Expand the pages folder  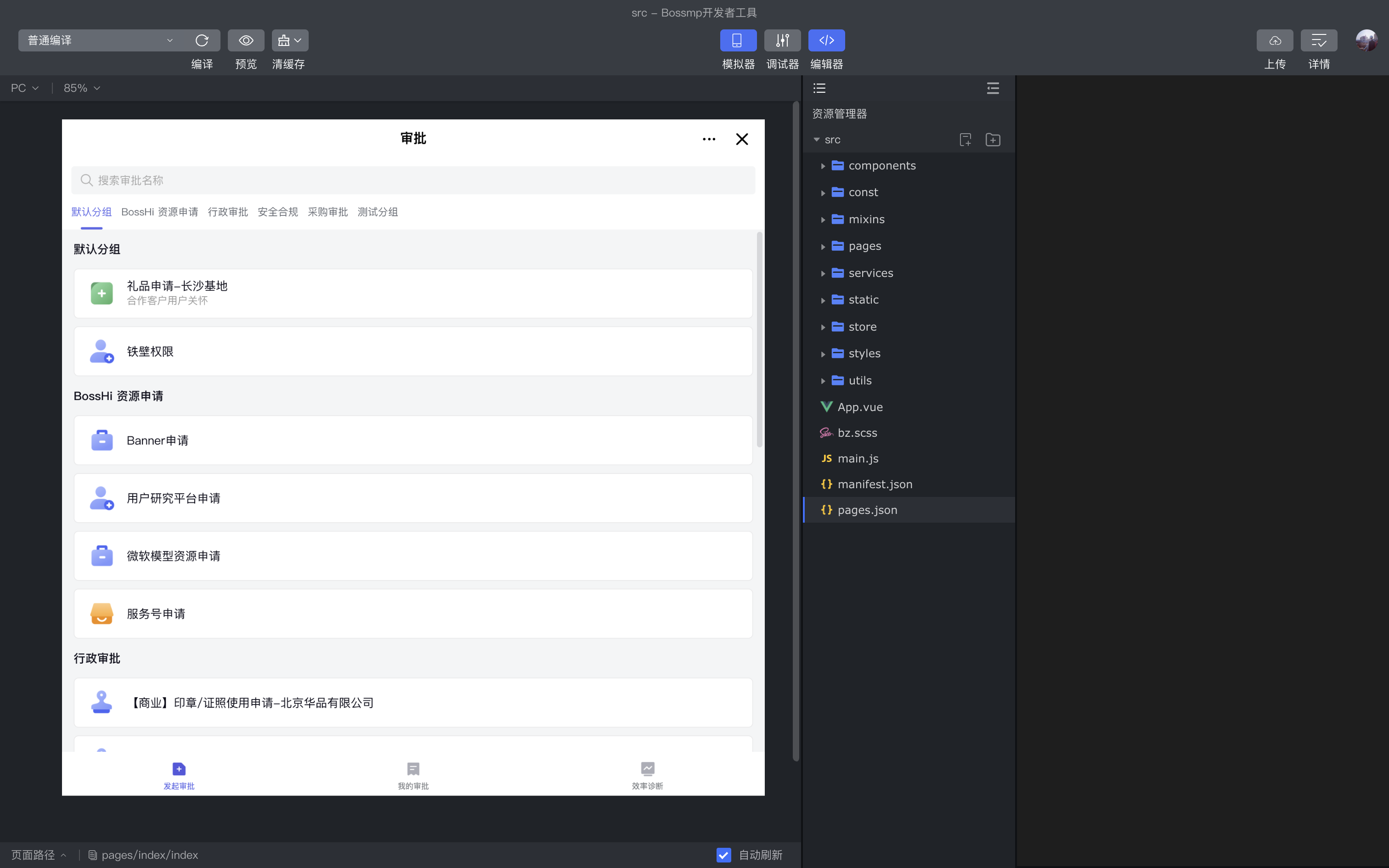coord(823,246)
